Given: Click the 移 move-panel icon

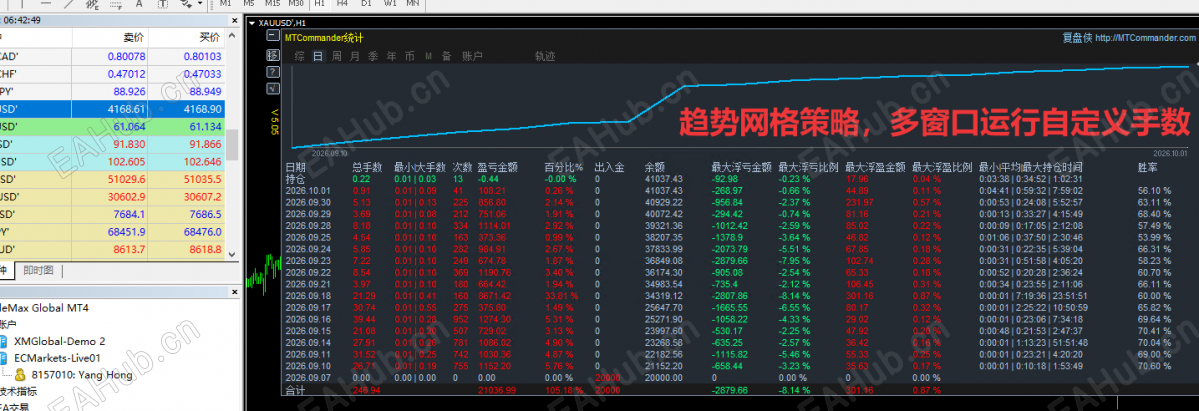Looking at the screenshot, I should 272,55.
